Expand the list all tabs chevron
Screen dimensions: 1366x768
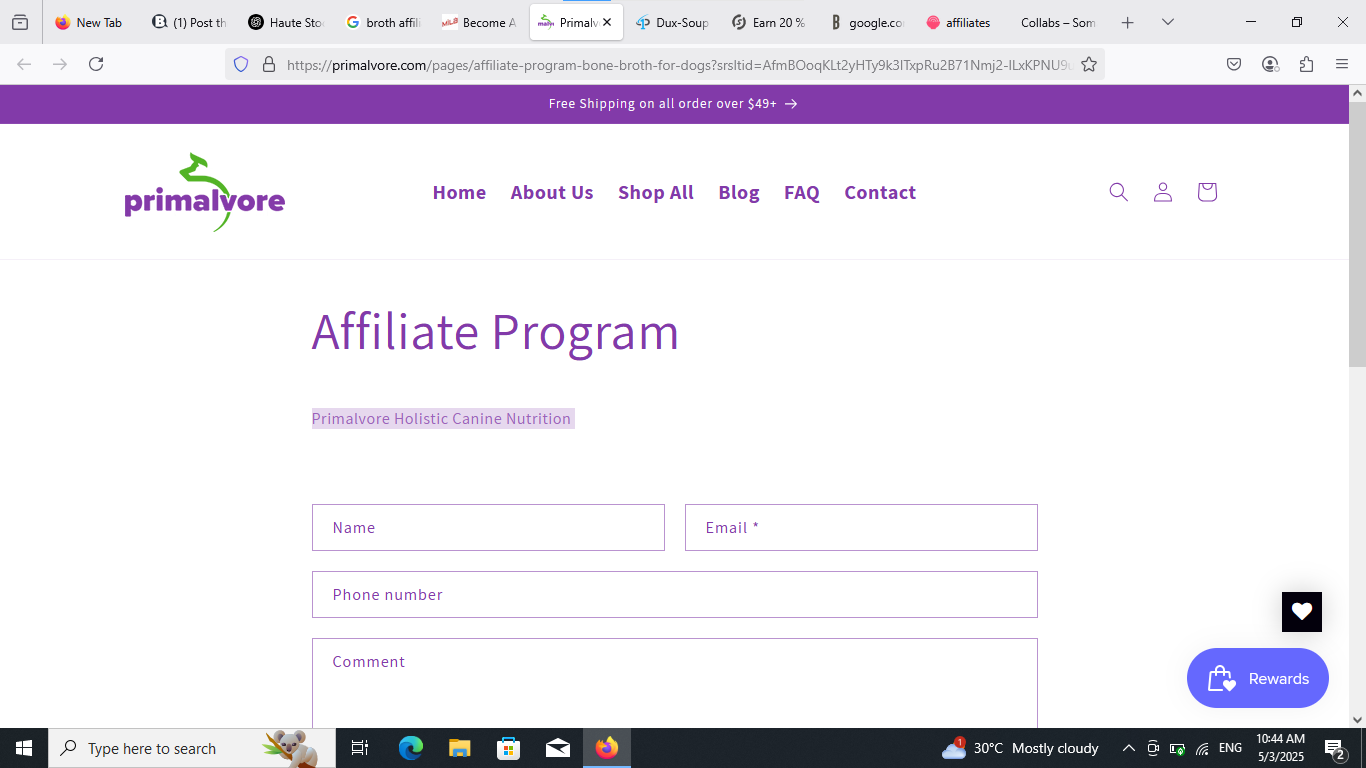[x=1167, y=22]
